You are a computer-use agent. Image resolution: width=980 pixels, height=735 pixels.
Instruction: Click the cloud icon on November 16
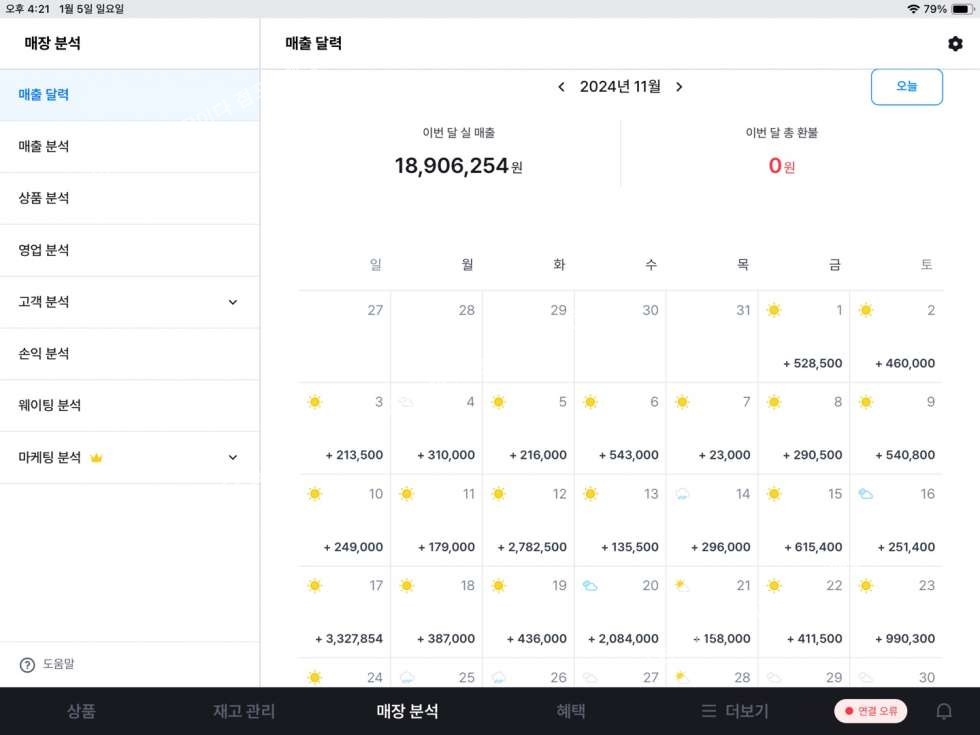866,494
